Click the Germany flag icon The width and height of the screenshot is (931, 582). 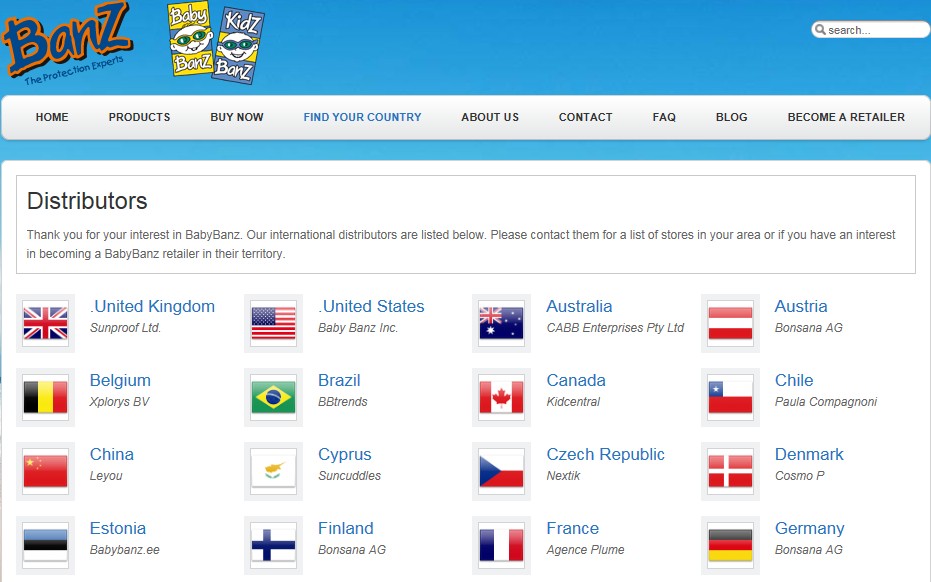click(x=730, y=545)
